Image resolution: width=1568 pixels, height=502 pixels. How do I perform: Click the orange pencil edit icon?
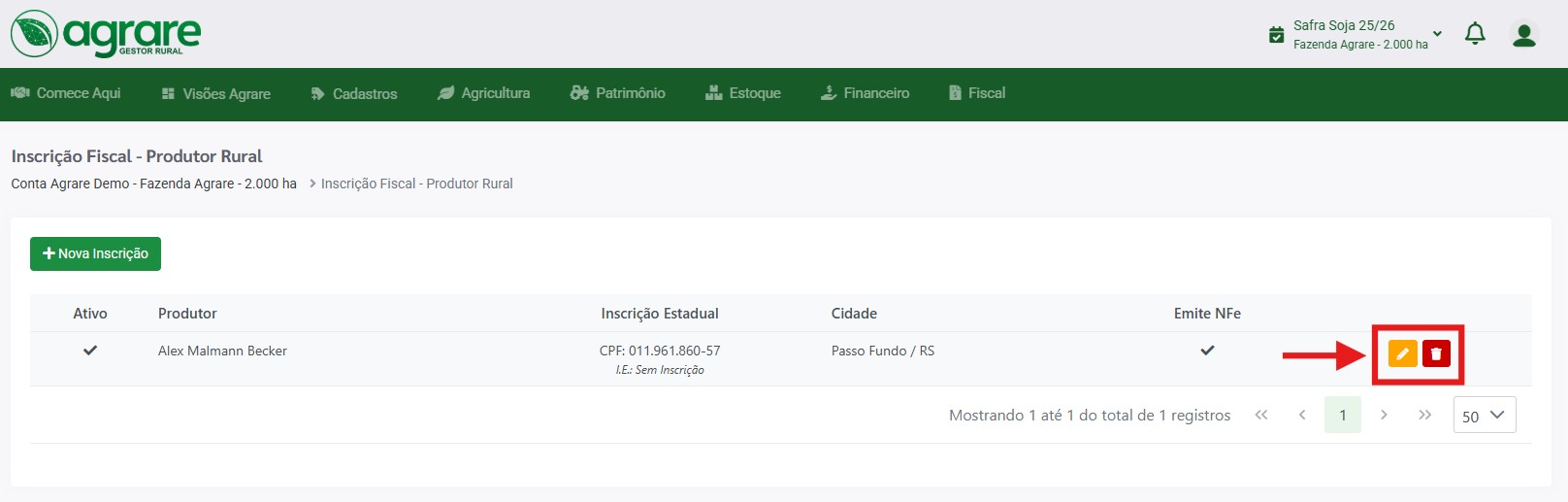coord(1402,353)
